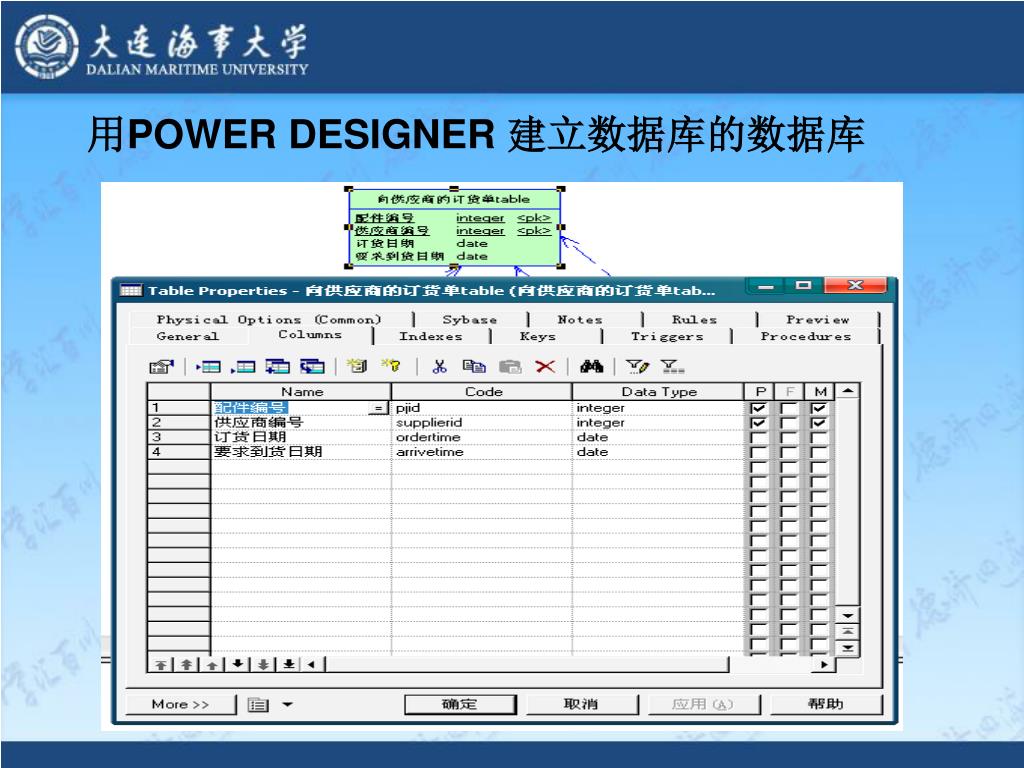Click the 应用(A) Apply button
The width and height of the screenshot is (1024, 768).
pos(703,705)
